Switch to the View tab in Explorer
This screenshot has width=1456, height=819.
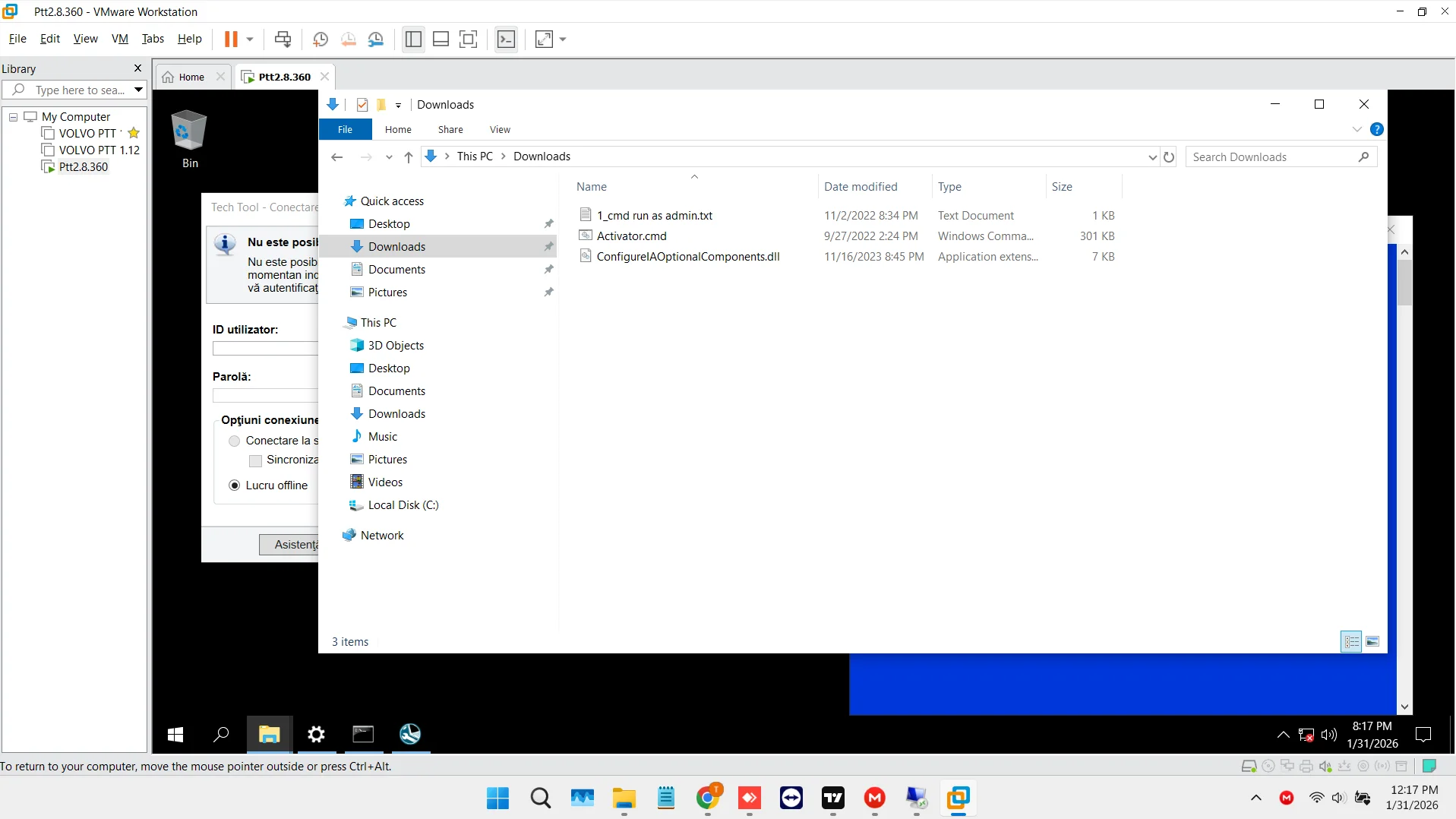pyautogui.click(x=500, y=129)
